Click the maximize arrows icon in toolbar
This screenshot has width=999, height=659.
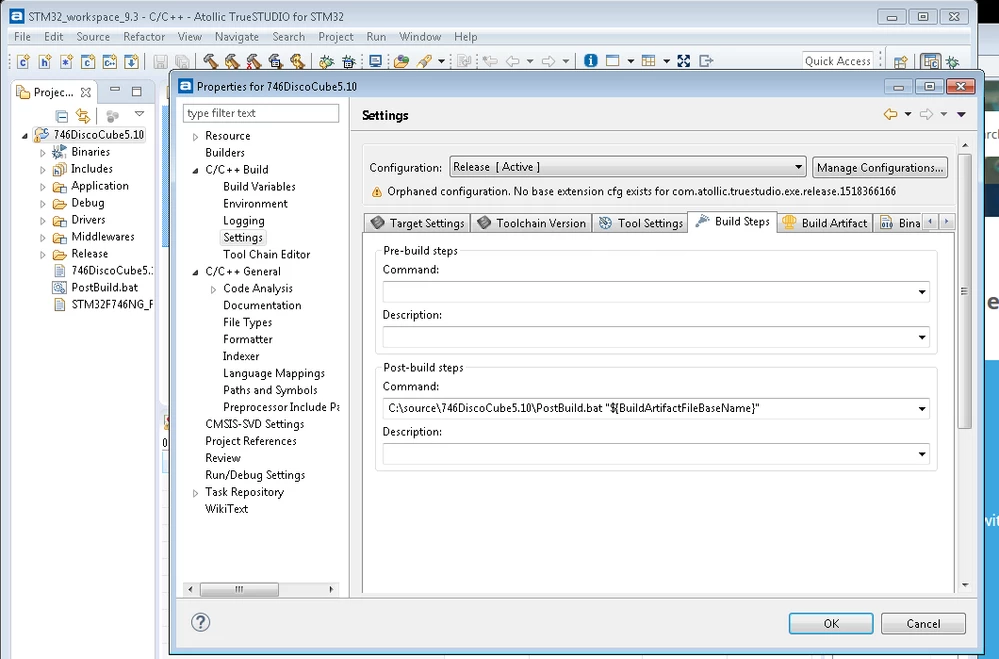click(x=684, y=61)
